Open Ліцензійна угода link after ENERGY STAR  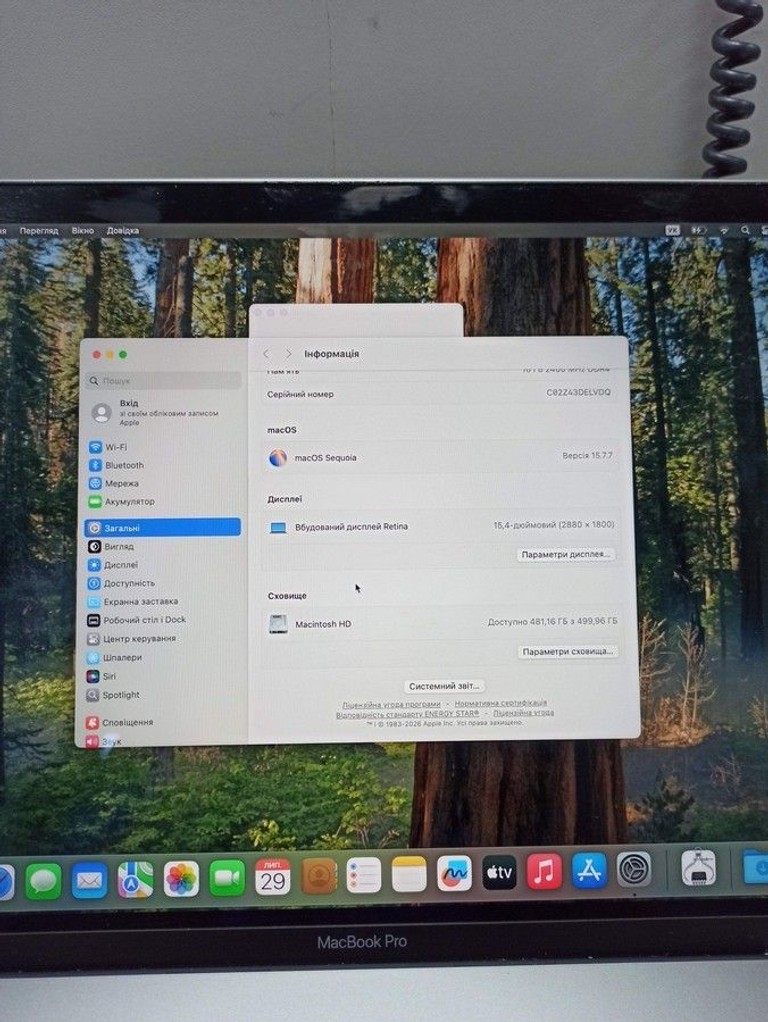click(524, 713)
